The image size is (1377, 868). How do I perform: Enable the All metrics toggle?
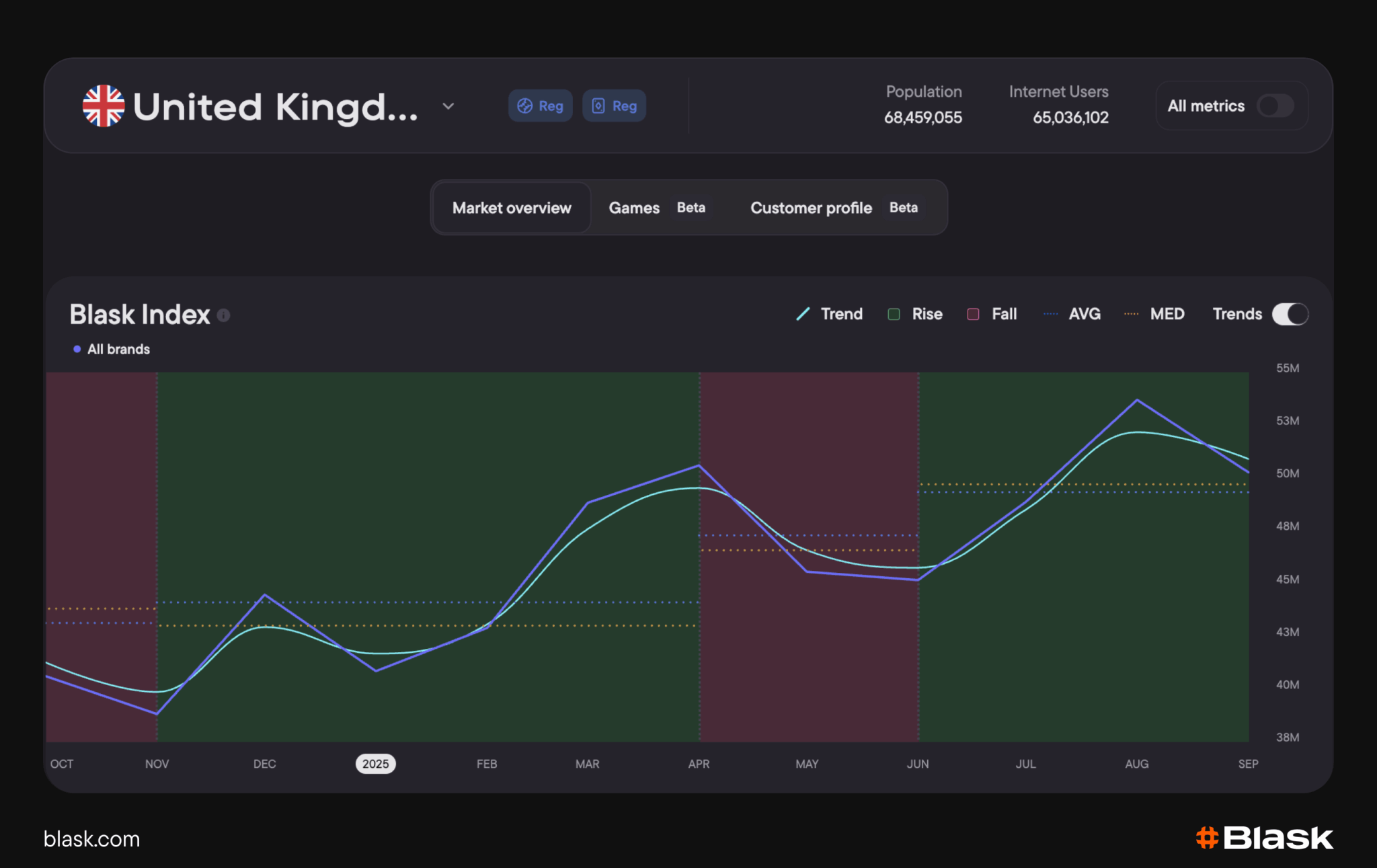tap(1275, 106)
